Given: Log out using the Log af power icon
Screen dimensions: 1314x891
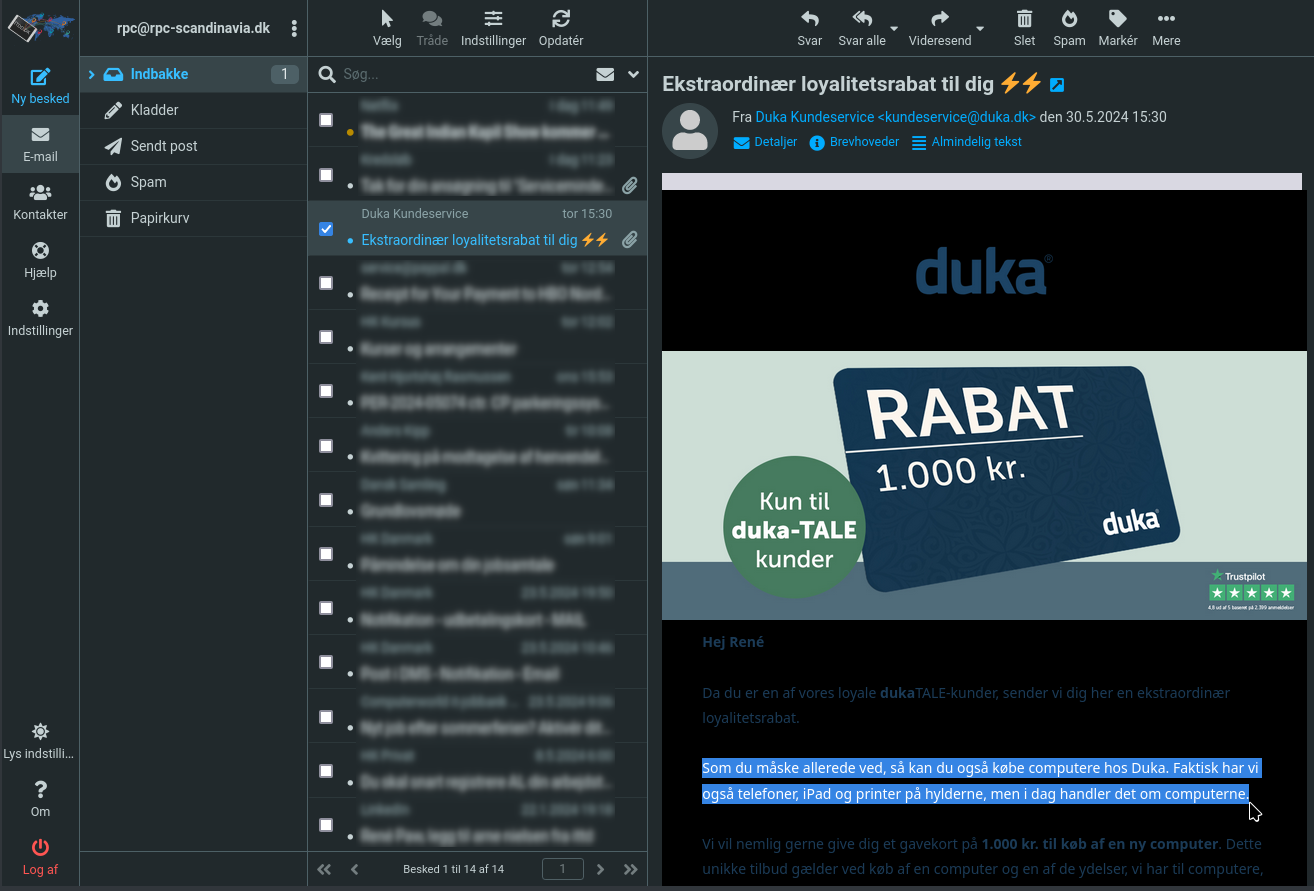Looking at the screenshot, I should tap(40, 857).
